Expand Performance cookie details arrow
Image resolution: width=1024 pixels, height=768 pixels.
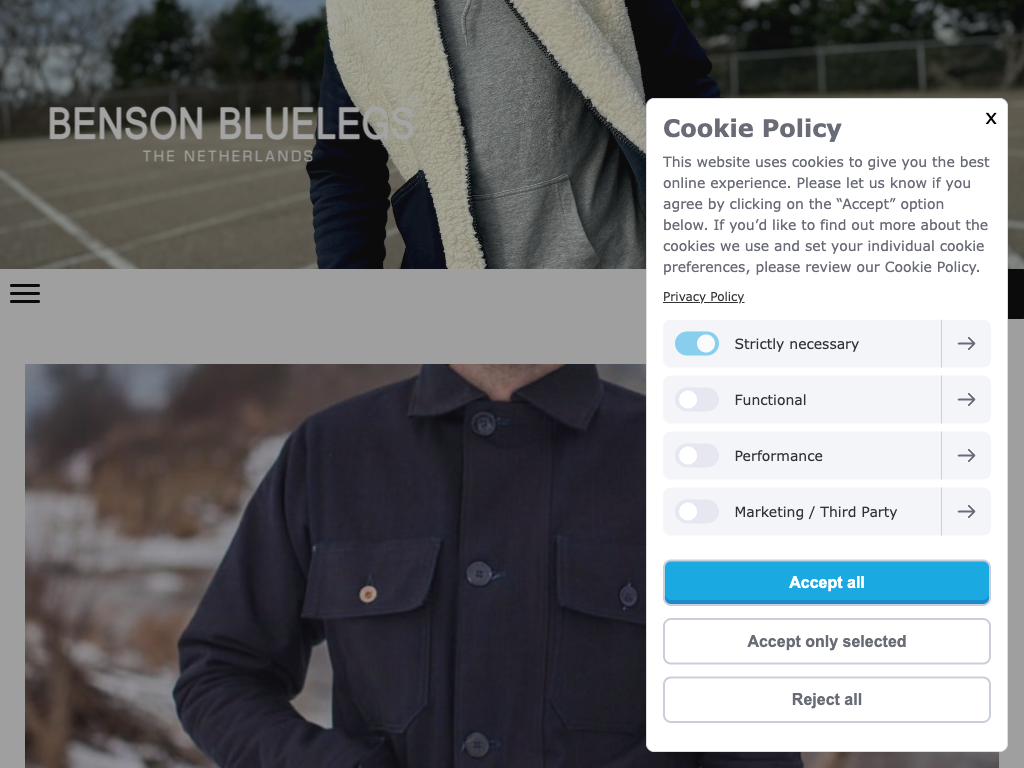point(966,456)
